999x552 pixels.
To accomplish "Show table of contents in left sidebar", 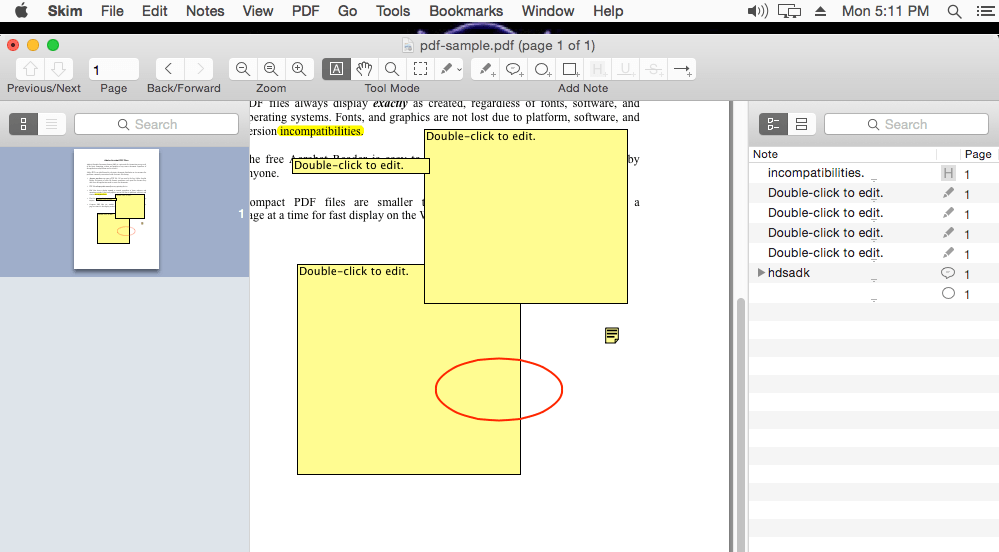I will pyautogui.click(x=52, y=124).
